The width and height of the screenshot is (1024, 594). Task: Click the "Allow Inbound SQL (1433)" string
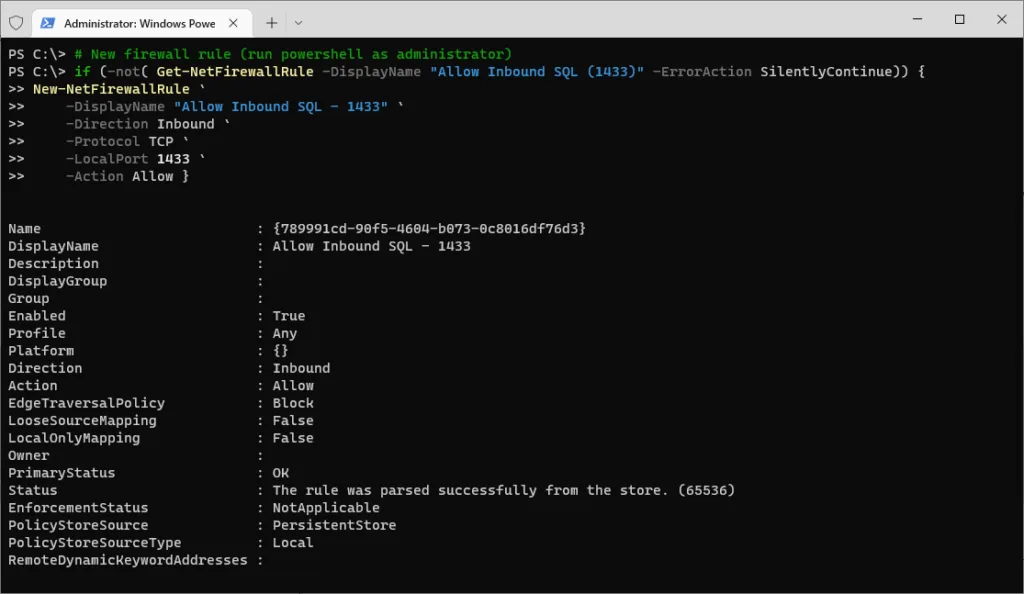pyautogui.click(x=537, y=72)
